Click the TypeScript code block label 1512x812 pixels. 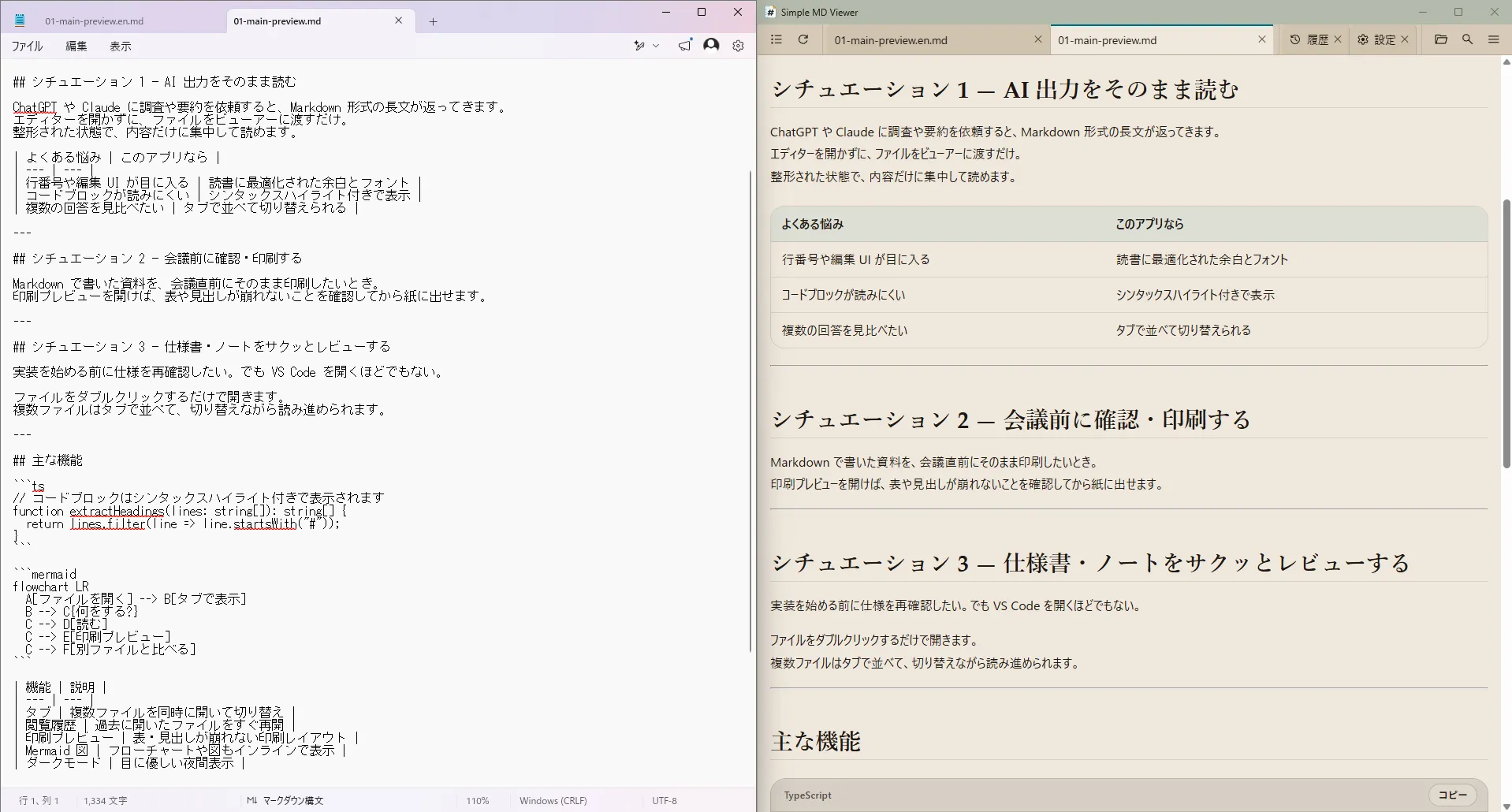(x=807, y=795)
